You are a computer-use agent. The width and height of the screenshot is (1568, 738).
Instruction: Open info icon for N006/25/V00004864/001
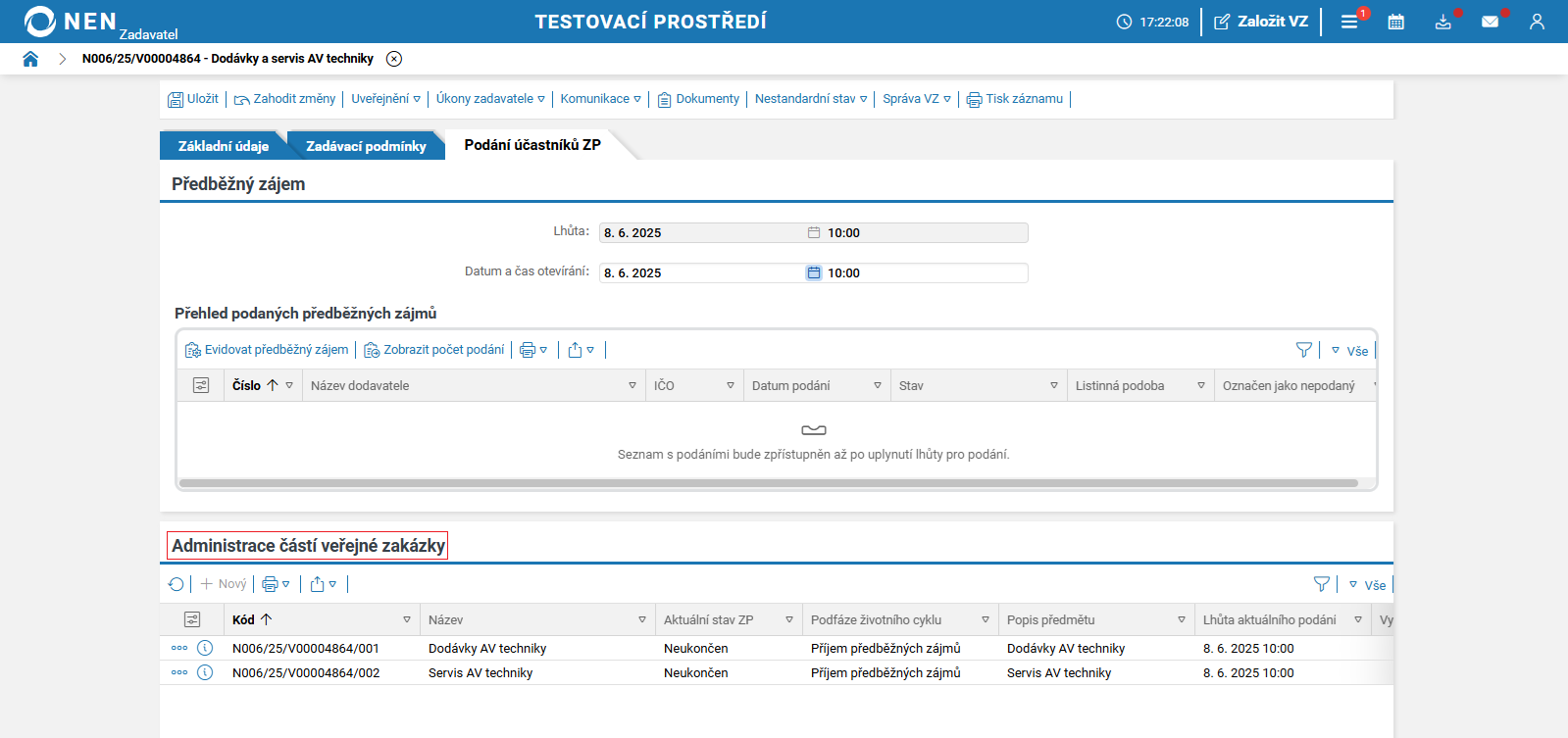[205, 648]
